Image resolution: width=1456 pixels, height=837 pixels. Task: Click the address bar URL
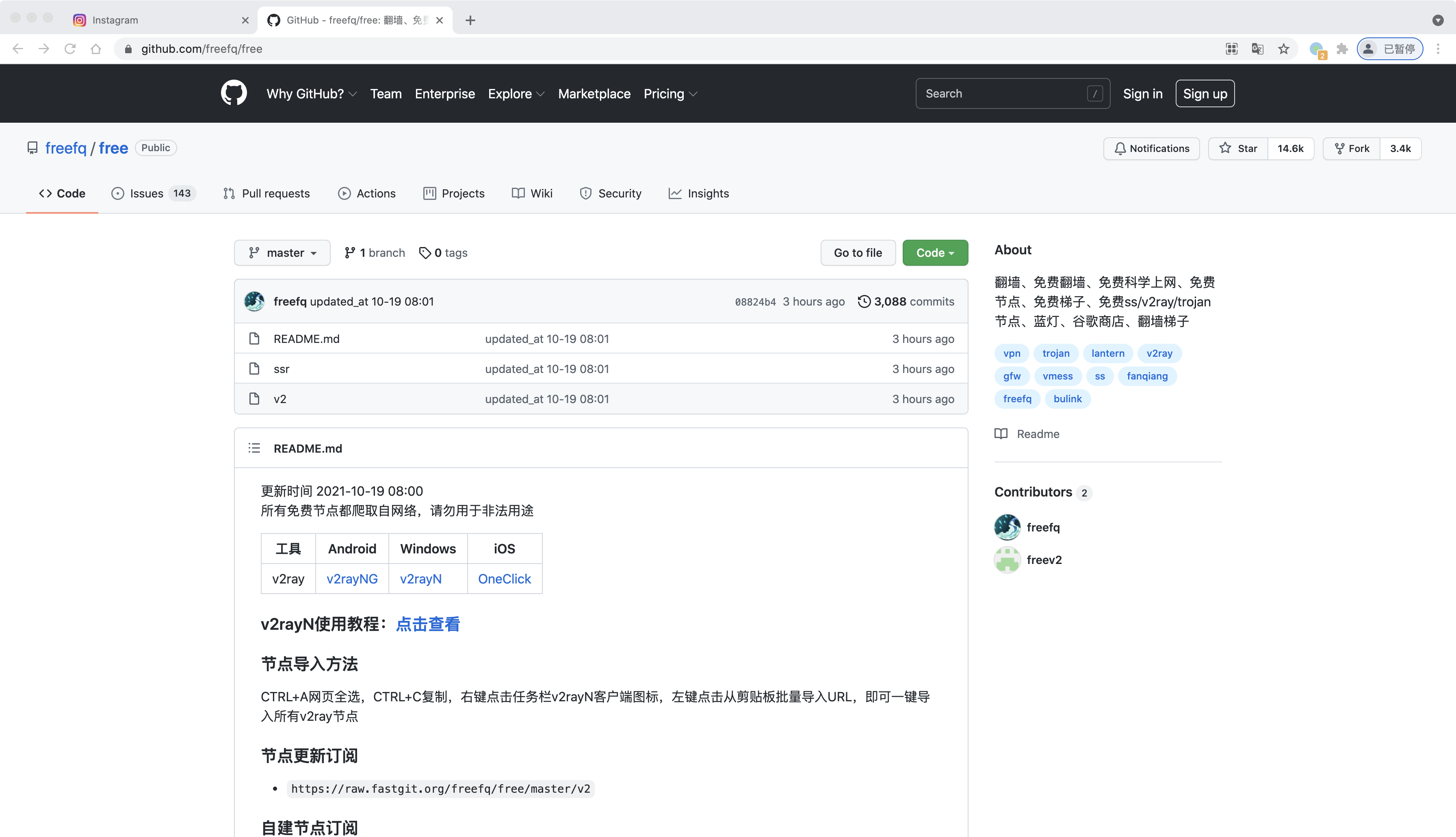pyautogui.click(x=201, y=49)
